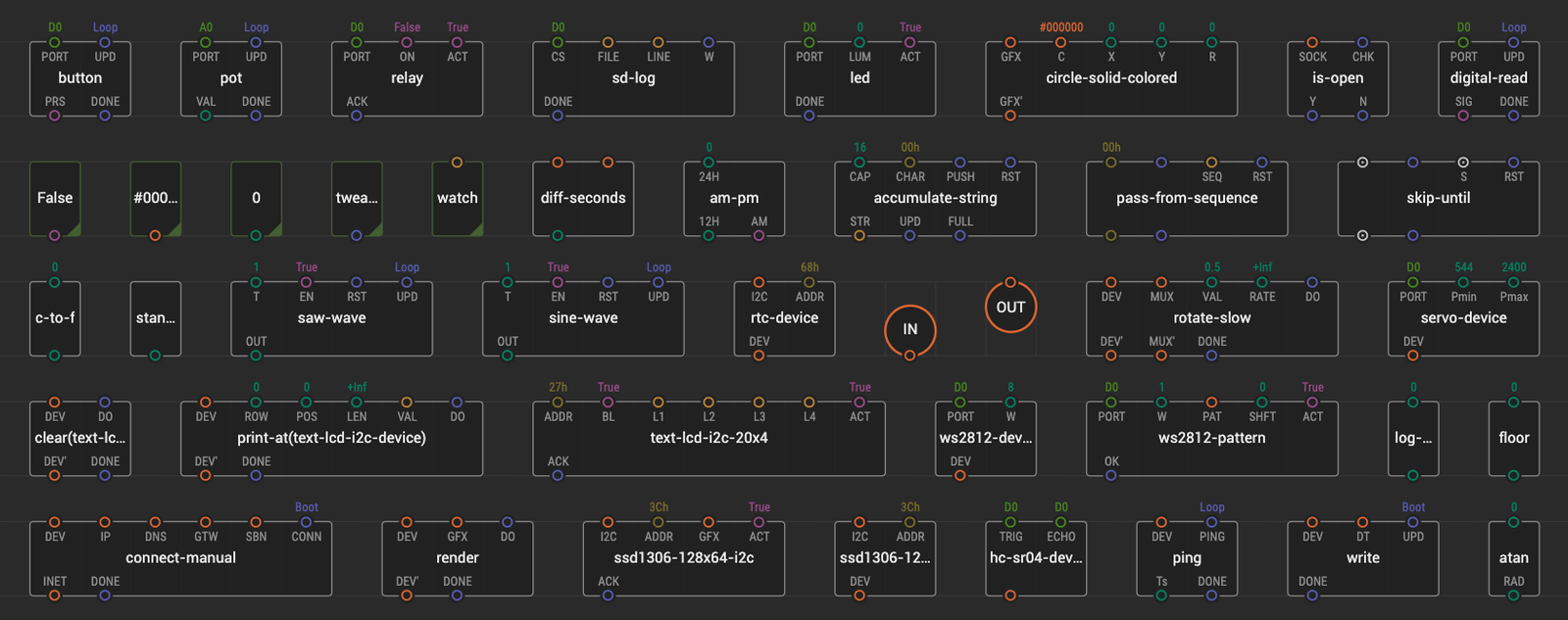Select the floor node
The height and width of the screenshot is (620, 1568).
coord(1513,439)
